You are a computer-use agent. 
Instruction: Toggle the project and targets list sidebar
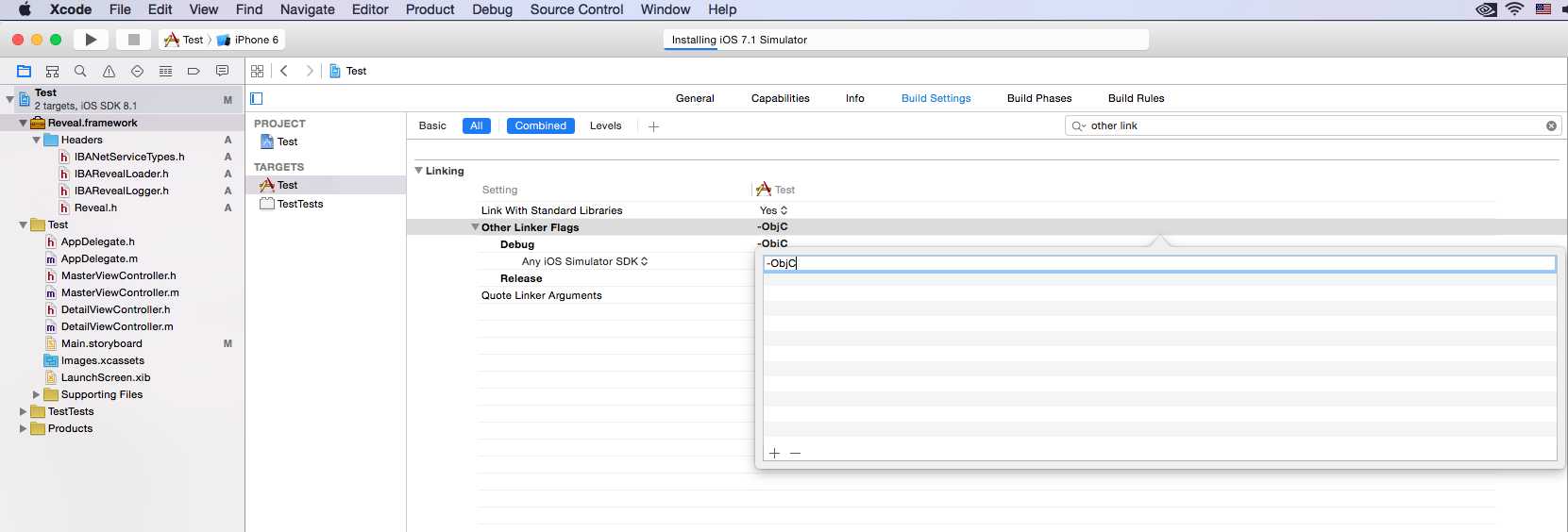tap(256, 98)
